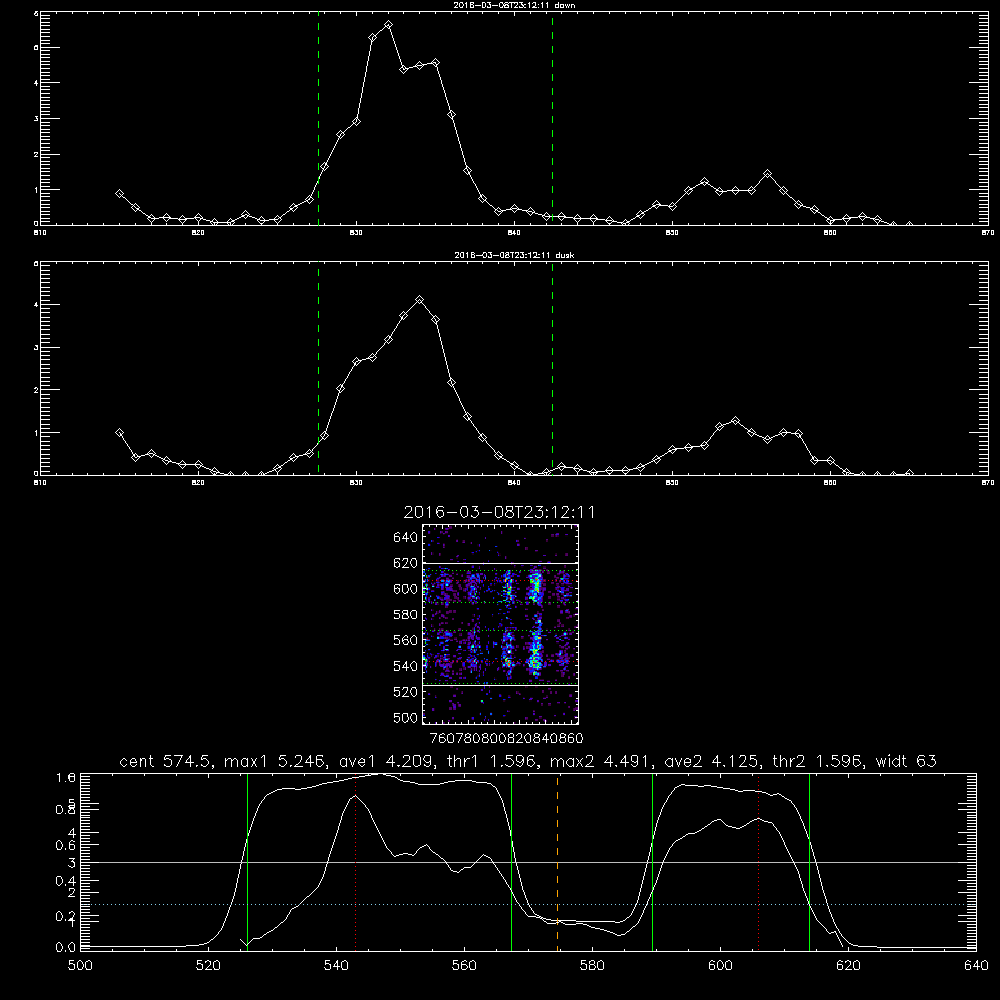Screen dimensions: 1000x1000
Task: Click the '0.6' y-axis label of bottom plot
Action: tap(66, 845)
